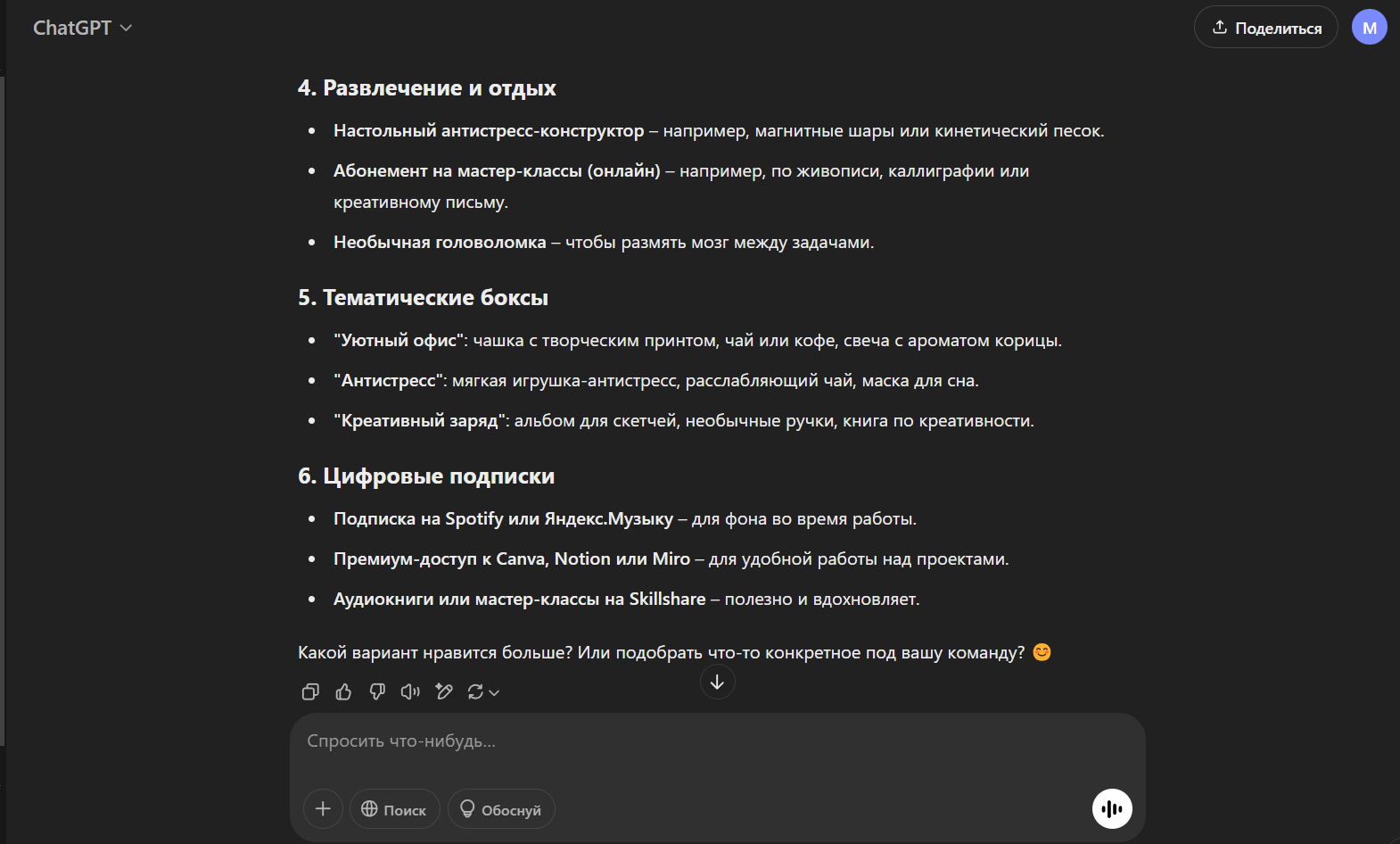Give the response a thumbs down
This screenshot has width=1400, height=844.
(377, 691)
